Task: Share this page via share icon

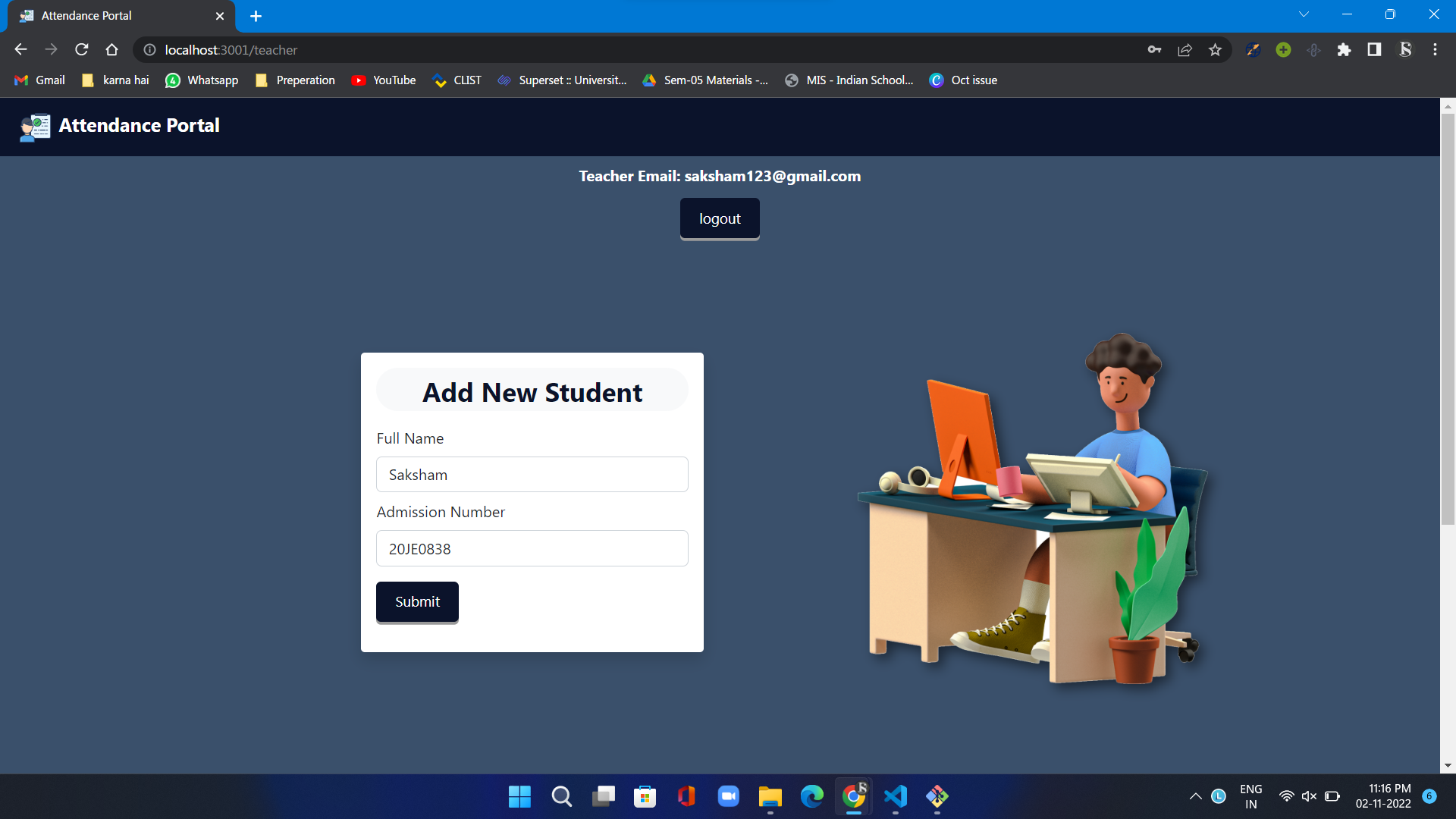Action: [x=1185, y=50]
